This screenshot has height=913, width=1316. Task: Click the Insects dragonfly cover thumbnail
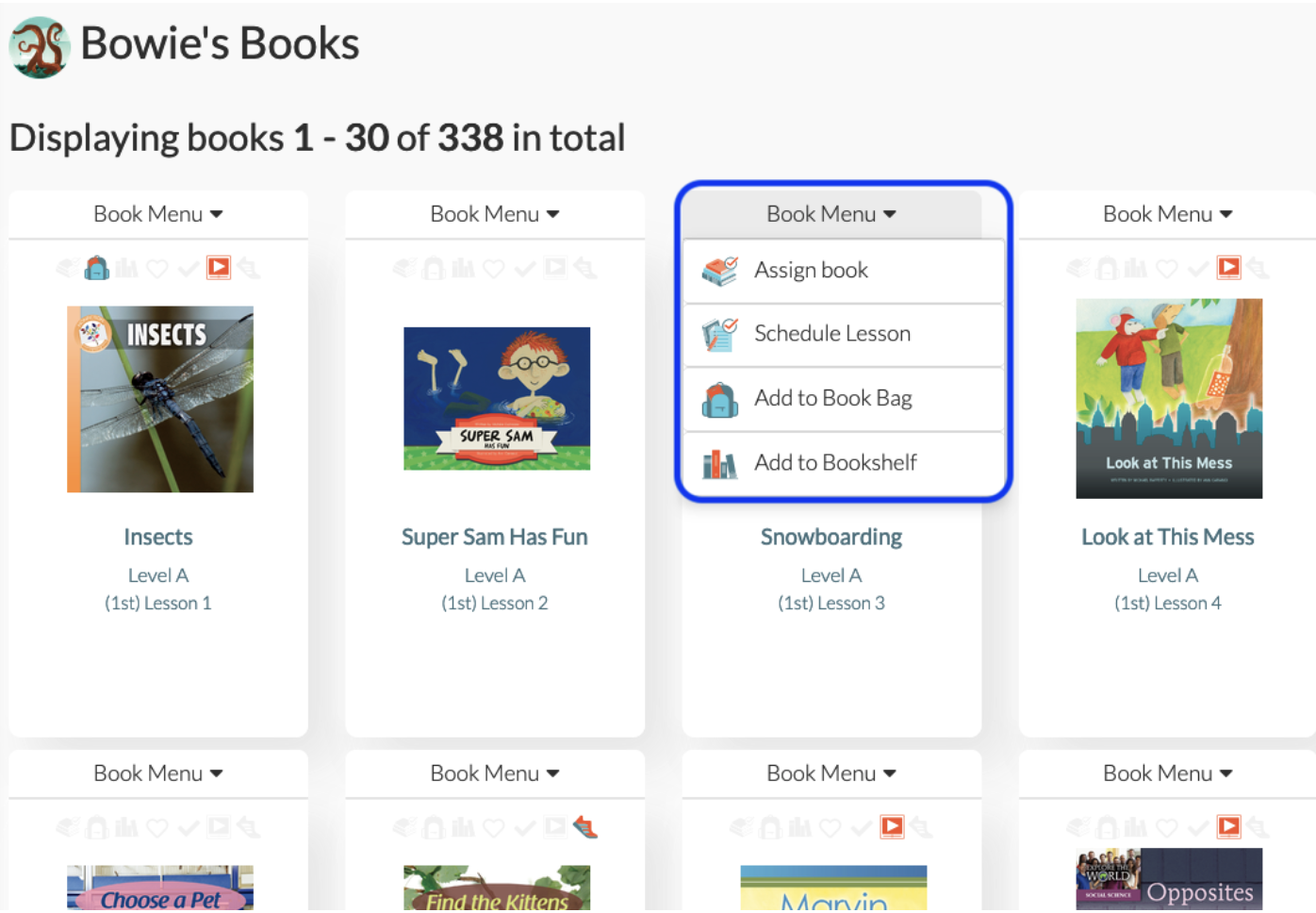[x=160, y=399]
